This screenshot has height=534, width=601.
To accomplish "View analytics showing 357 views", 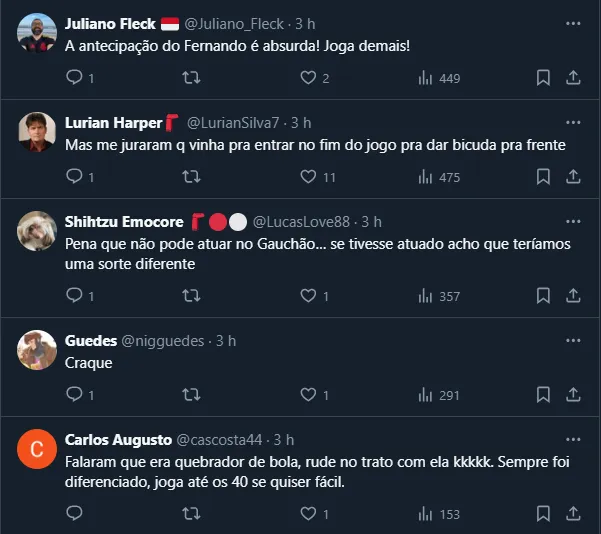I will click(425, 296).
